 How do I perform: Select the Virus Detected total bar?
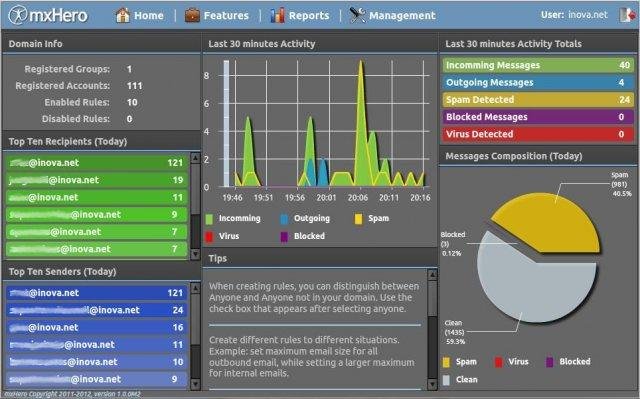click(538, 134)
